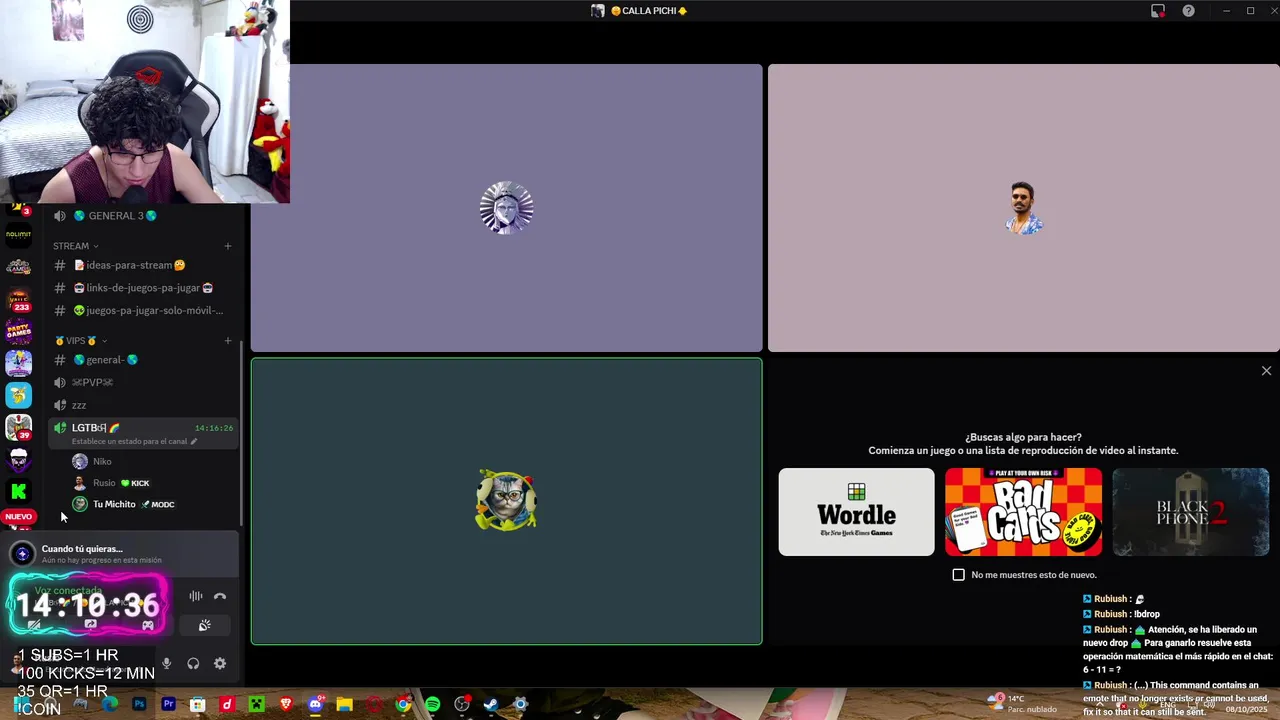
Task: Open Photoshop from the taskbar
Action: pos(139,704)
